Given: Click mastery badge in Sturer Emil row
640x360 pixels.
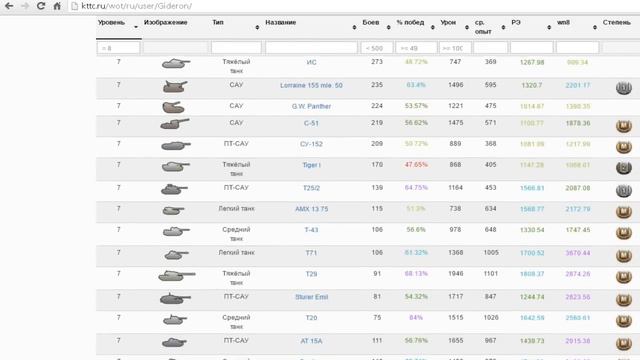Looking at the screenshot, I should 624,300.
